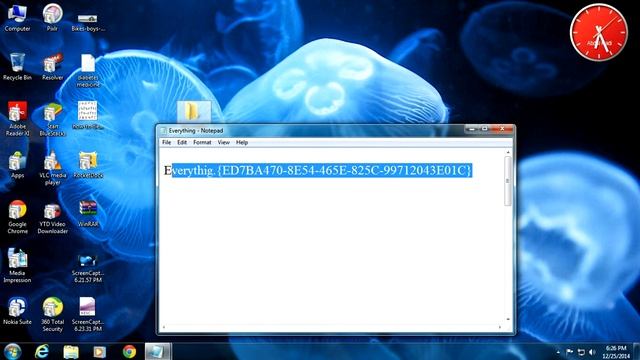Open Adobe Reader XI shortcut
The image size is (640, 360).
point(17,119)
